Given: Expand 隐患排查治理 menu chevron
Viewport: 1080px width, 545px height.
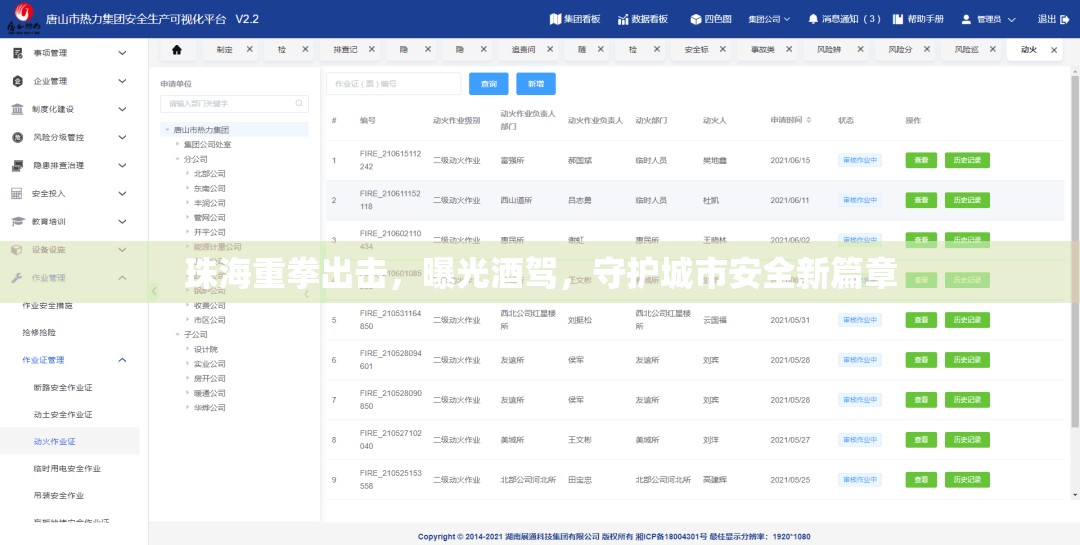Looking at the screenshot, I should [123, 165].
